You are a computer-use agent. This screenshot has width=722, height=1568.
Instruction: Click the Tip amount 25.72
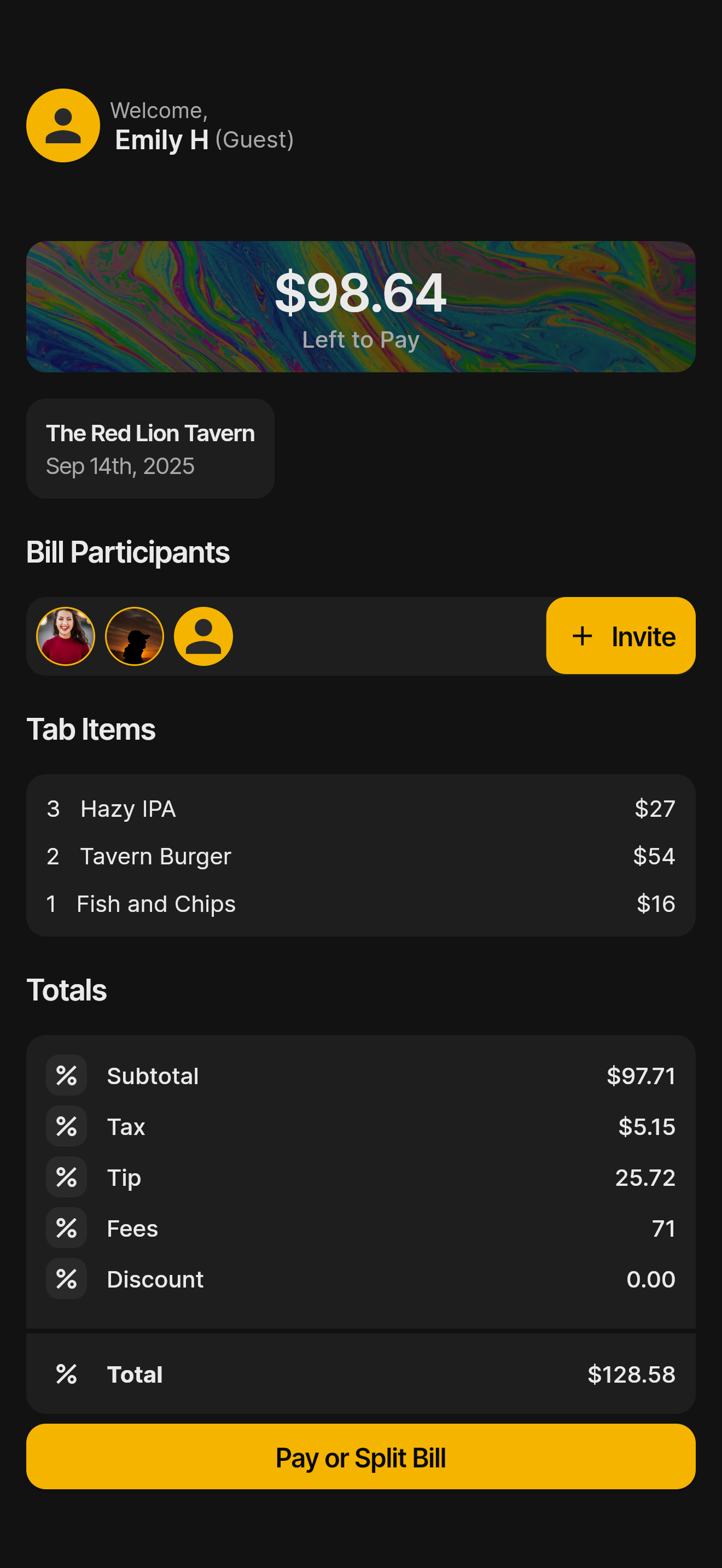click(645, 1177)
